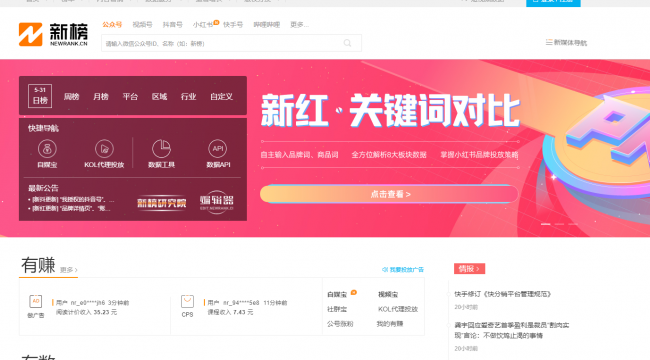Open the 周榜 weekly ranking
650x360 pixels.
click(71, 97)
